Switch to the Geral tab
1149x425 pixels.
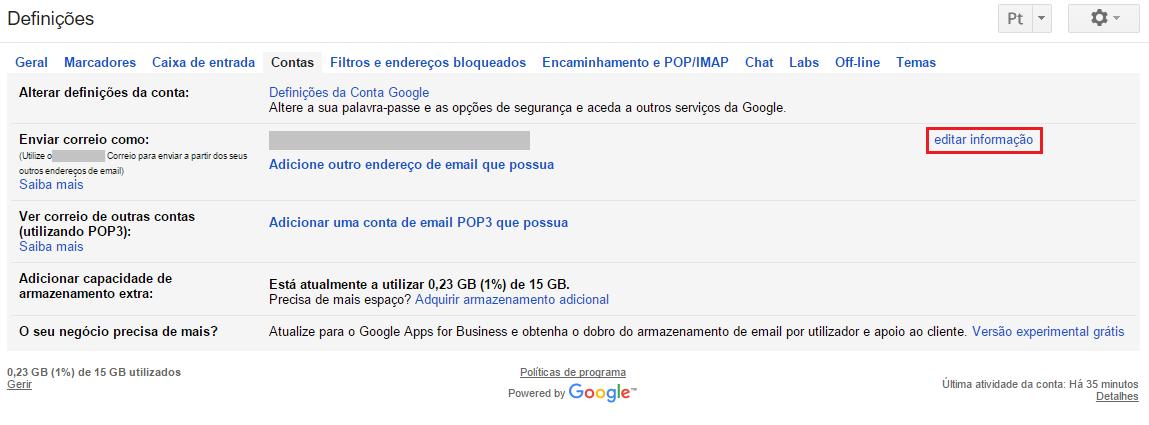[31, 62]
